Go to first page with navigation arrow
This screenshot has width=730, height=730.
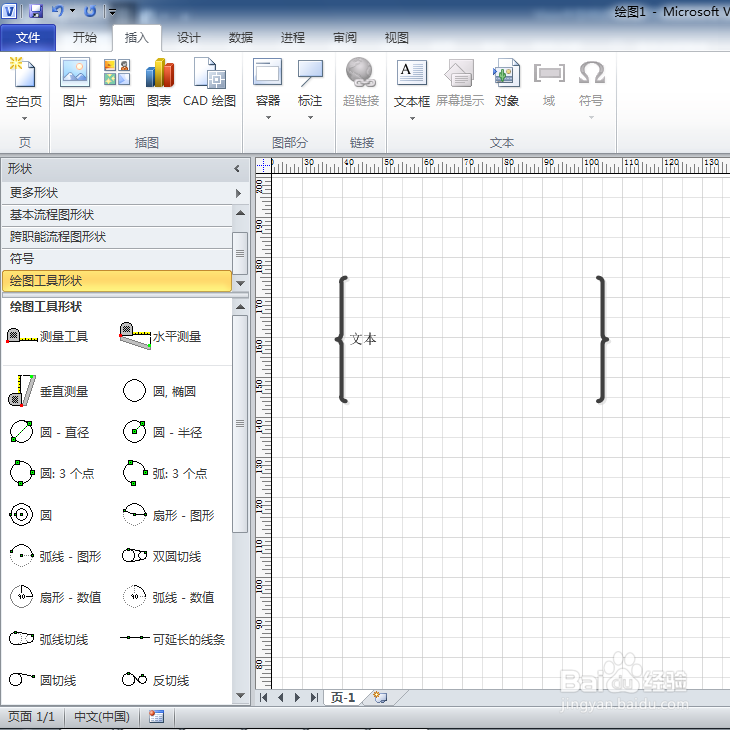pyautogui.click(x=264, y=697)
